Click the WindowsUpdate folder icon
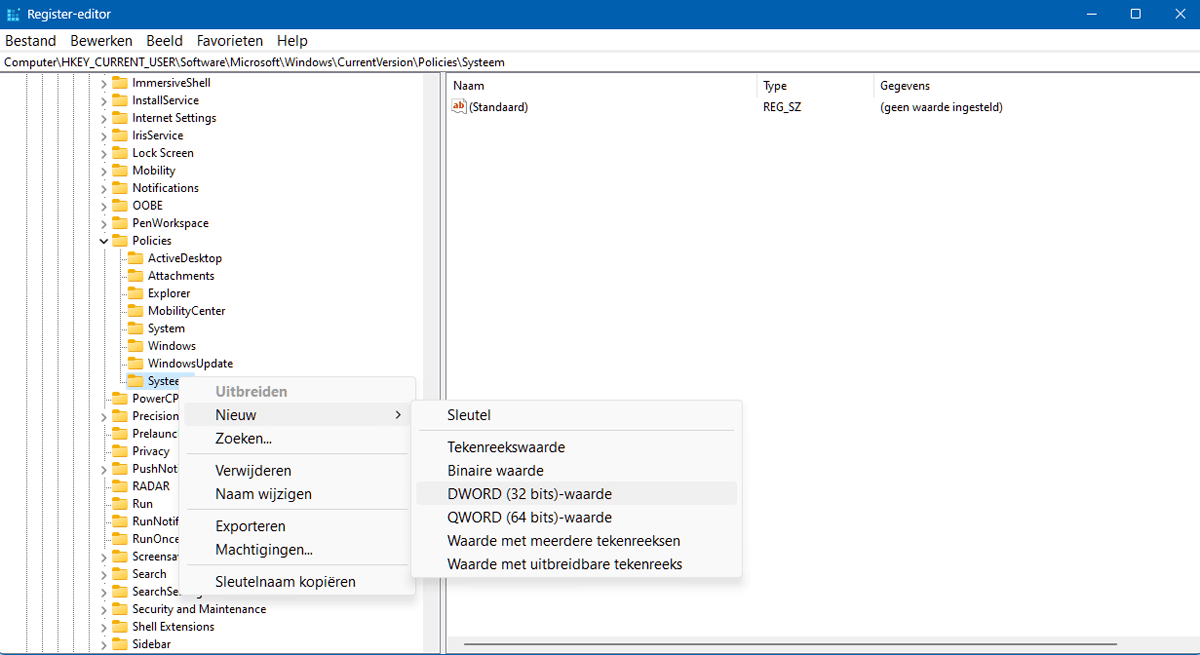Image resolution: width=1200 pixels, height=655 pixels. pos(136,363)
